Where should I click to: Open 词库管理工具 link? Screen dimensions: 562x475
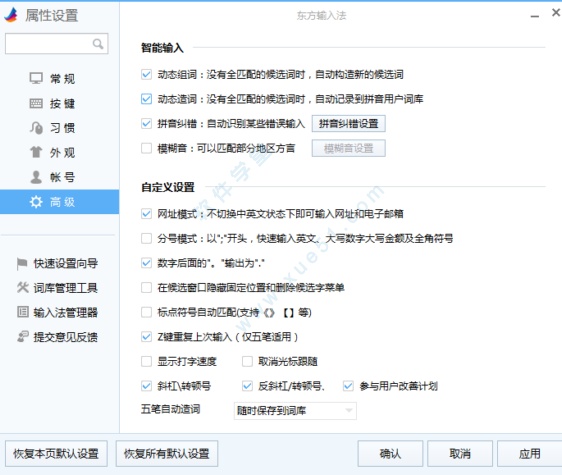(x=66, y=288)
